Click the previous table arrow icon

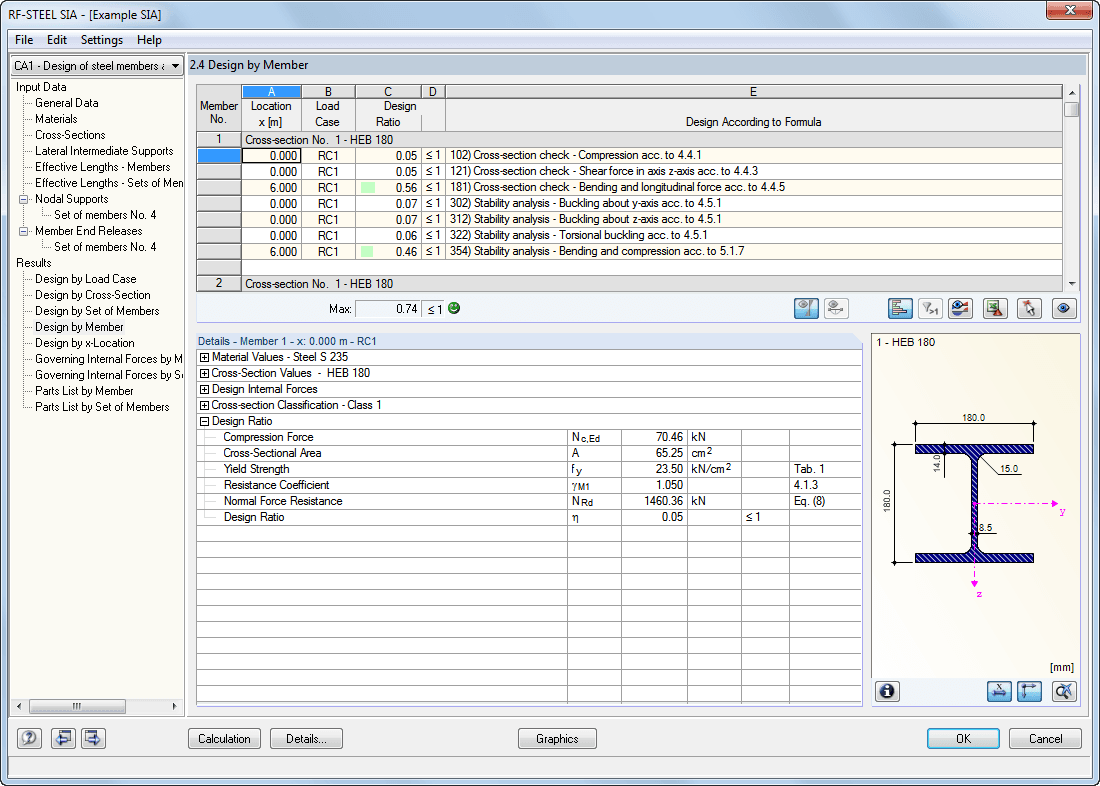(x=63, y=738)
